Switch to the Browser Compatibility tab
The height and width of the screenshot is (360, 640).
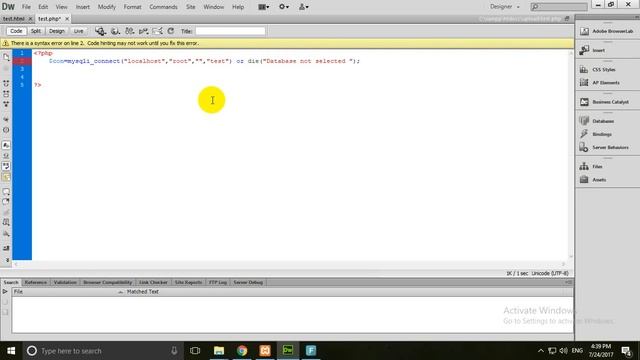[107, 282]
